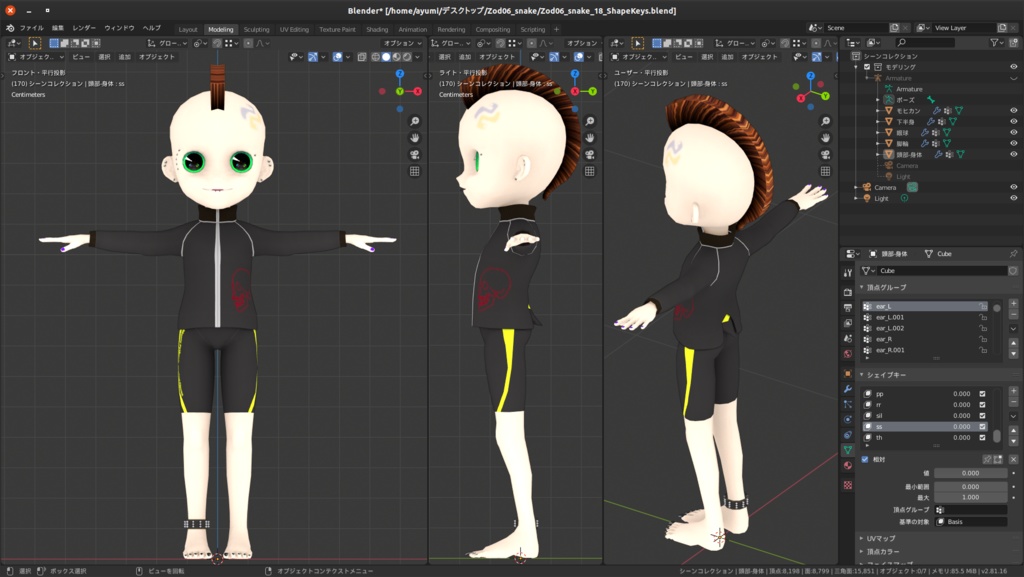Open the Modifier Properties wrench tab

(850, 387)
